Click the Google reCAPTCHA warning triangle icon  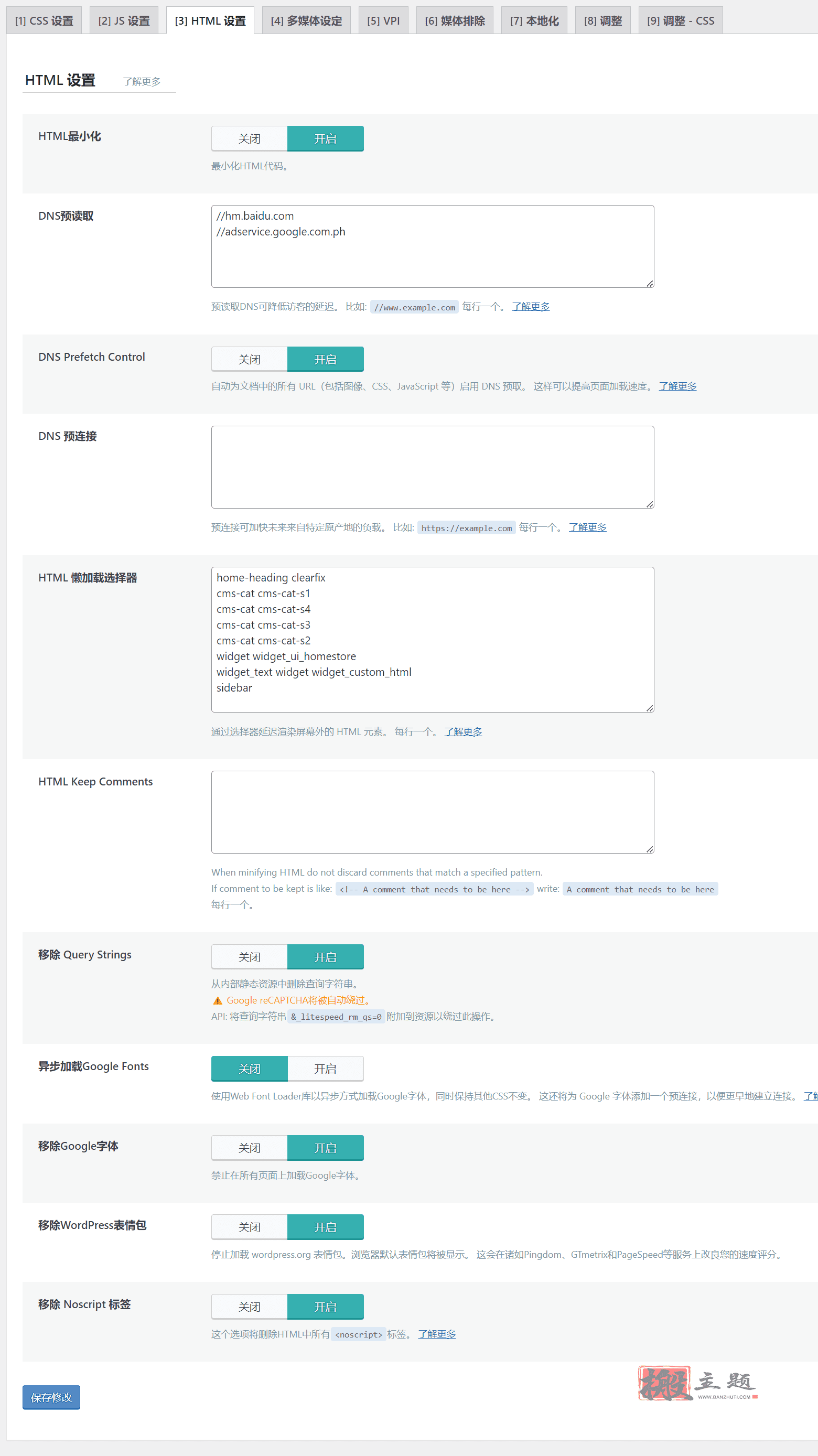[x=218, y=1000]
